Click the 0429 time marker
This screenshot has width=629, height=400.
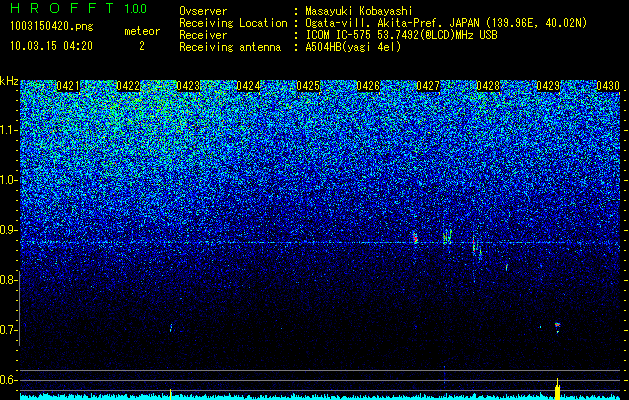(548, 86)
